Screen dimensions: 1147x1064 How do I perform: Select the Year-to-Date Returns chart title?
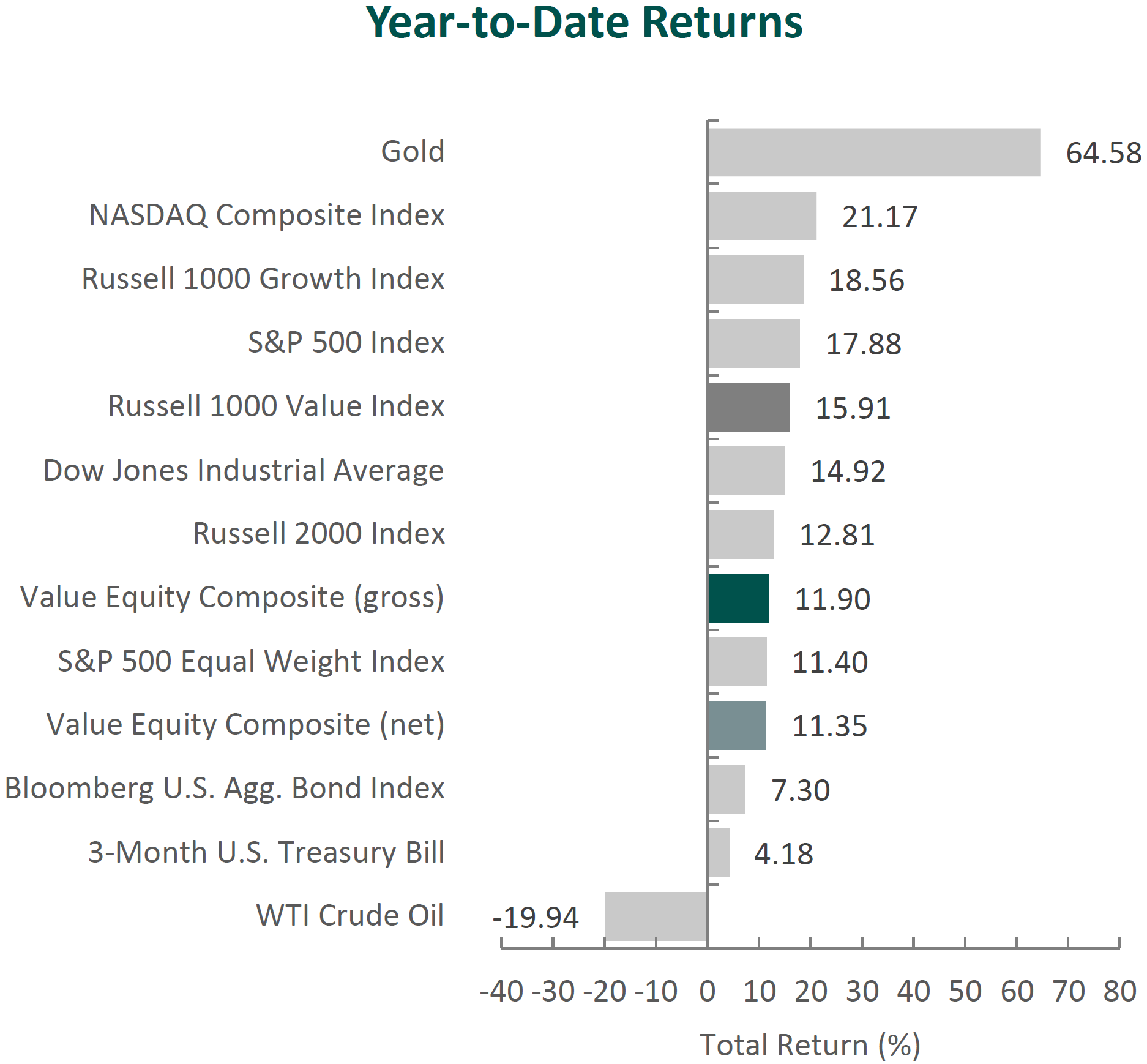584,23
